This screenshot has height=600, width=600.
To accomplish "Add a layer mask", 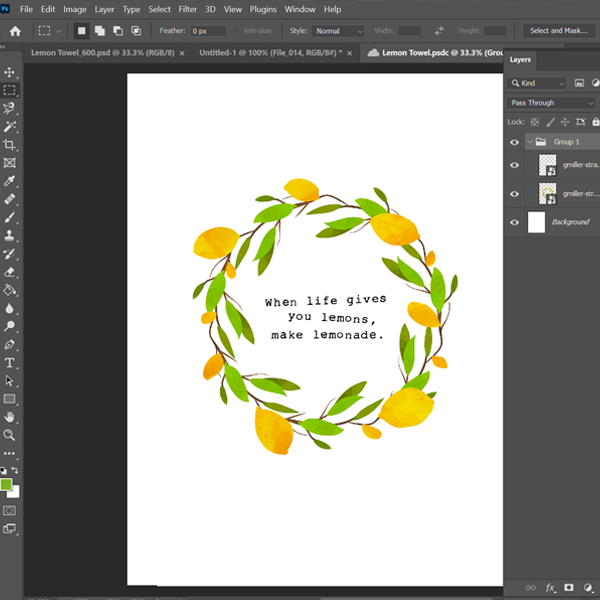I will click(569, 587).
